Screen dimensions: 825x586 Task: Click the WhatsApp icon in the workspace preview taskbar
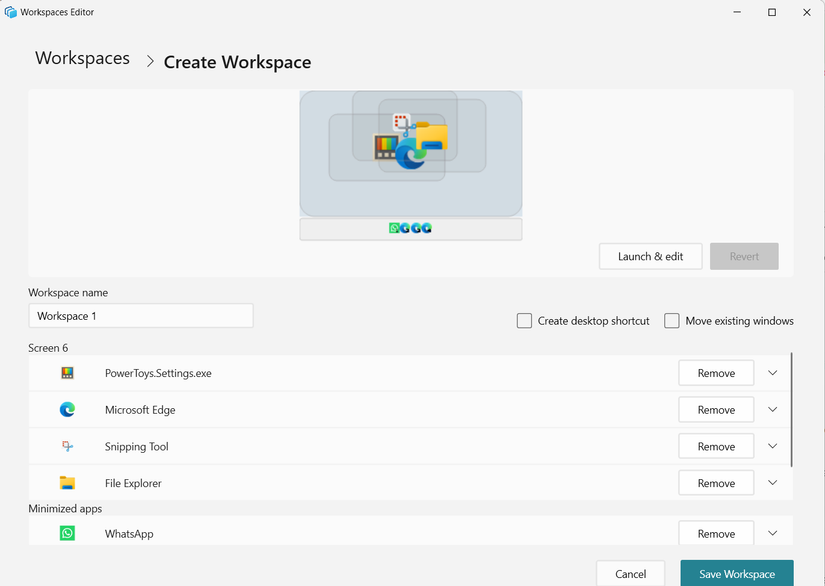pyautogui.click(x=395, y=228)
